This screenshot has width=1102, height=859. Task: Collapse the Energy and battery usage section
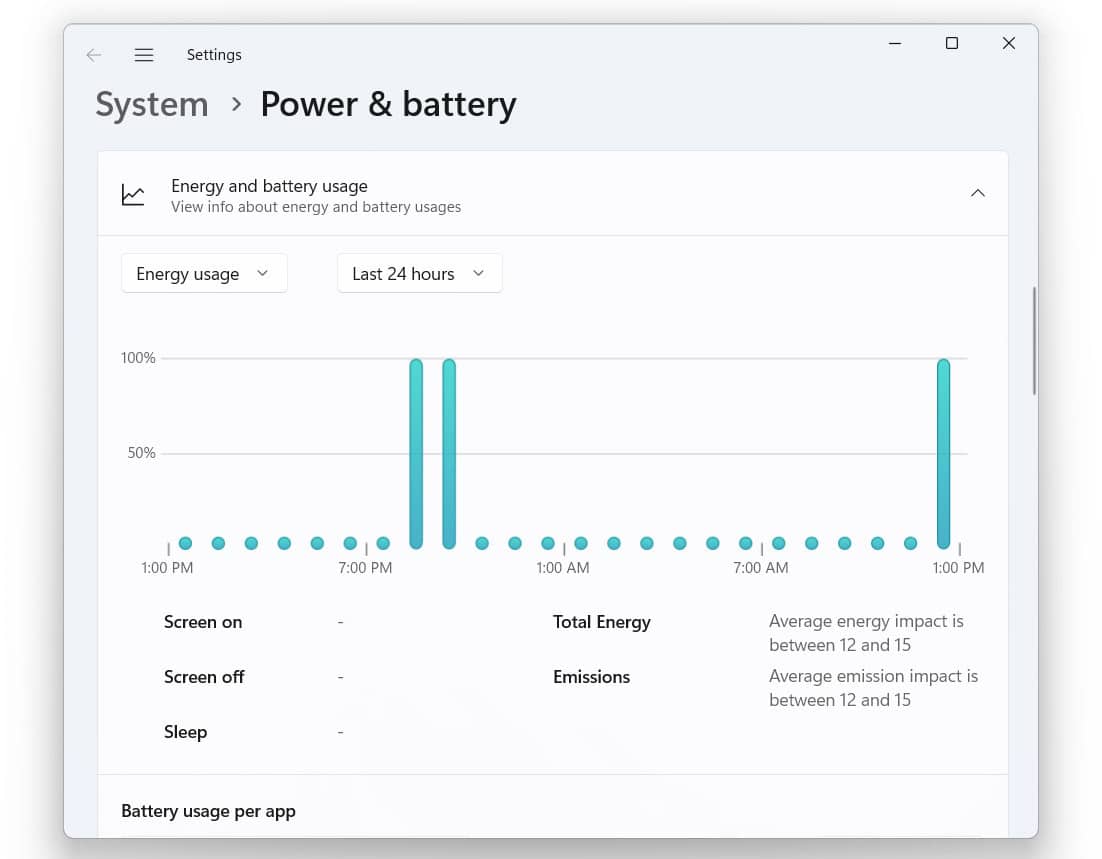click(977, 193)
